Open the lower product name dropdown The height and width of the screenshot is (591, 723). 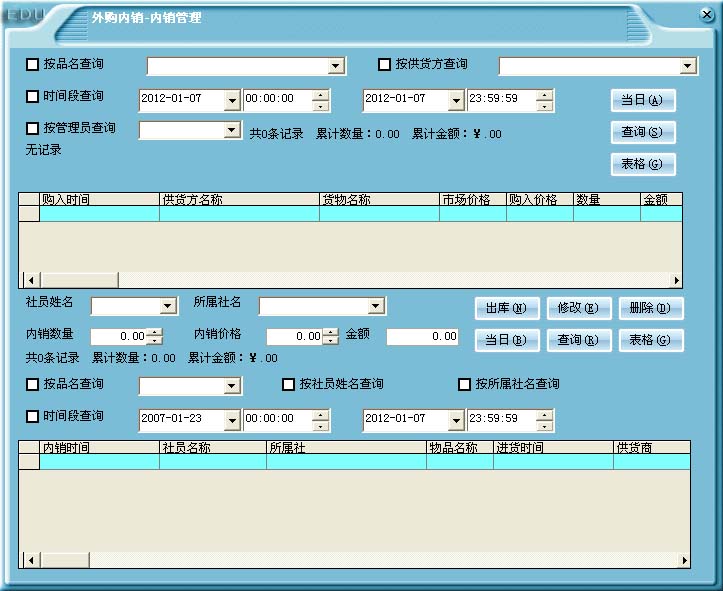click(x=232, y=386)
